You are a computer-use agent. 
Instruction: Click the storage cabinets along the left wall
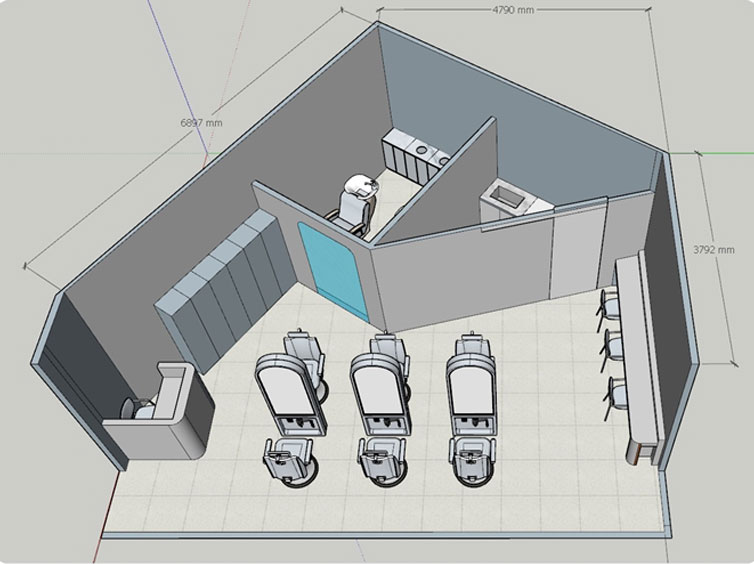[226, 285]
